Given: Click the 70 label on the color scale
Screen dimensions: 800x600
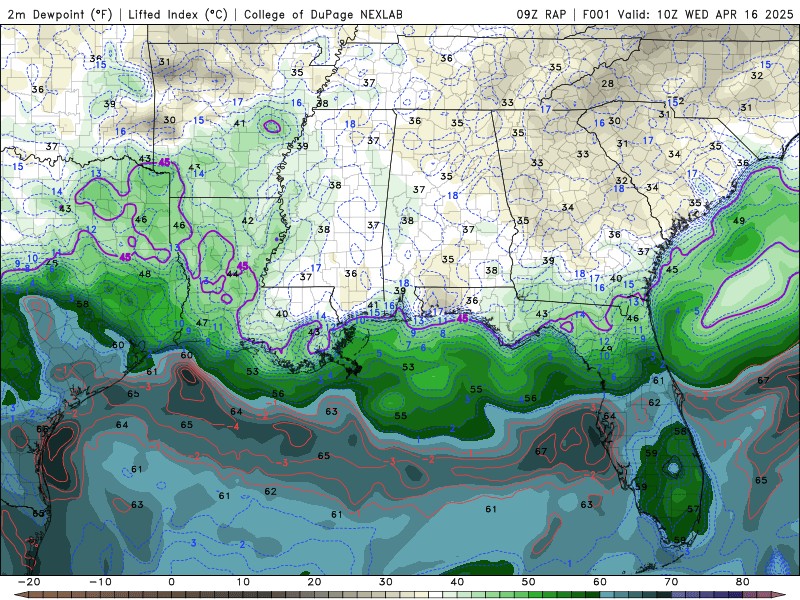Looking at the screenshot, I should (671, 582).
